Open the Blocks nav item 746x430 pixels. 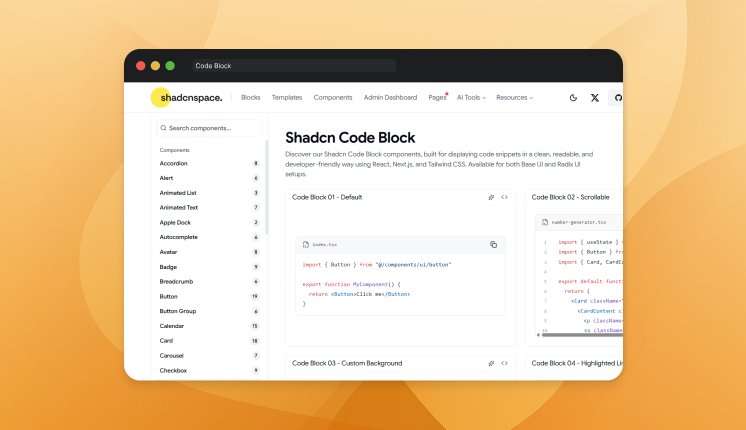251,98
